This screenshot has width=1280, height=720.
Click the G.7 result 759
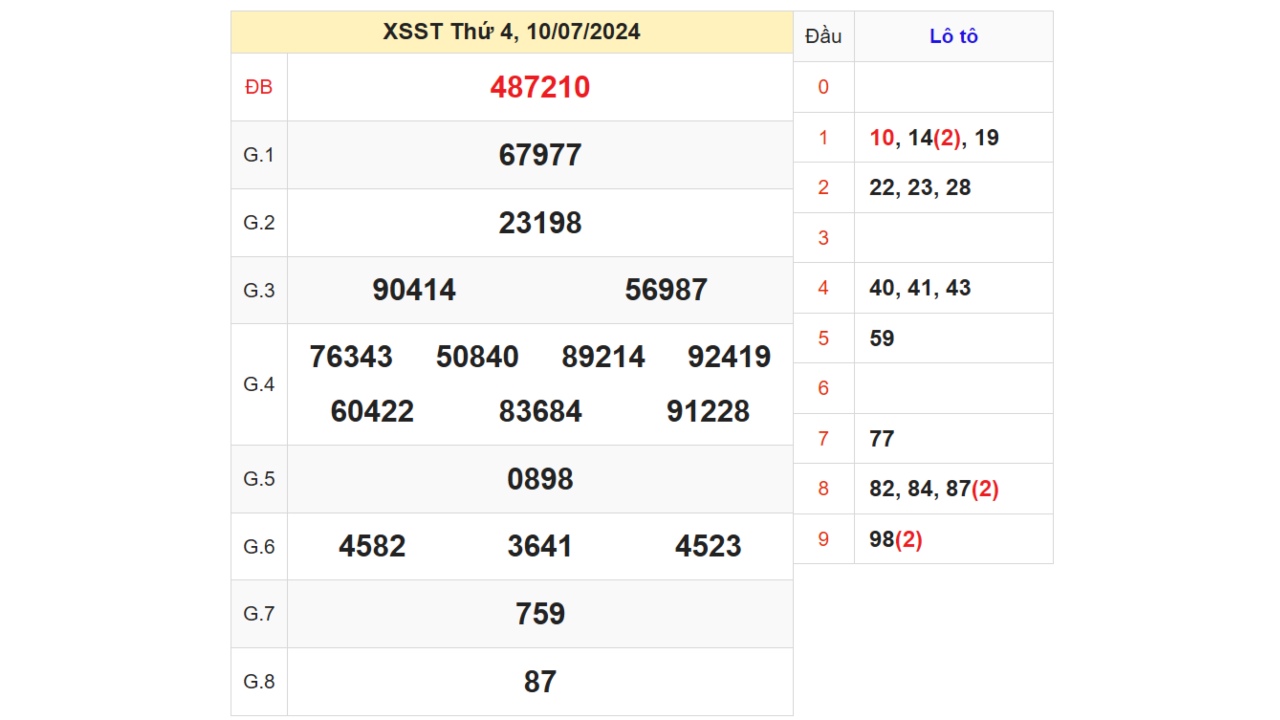540,614
